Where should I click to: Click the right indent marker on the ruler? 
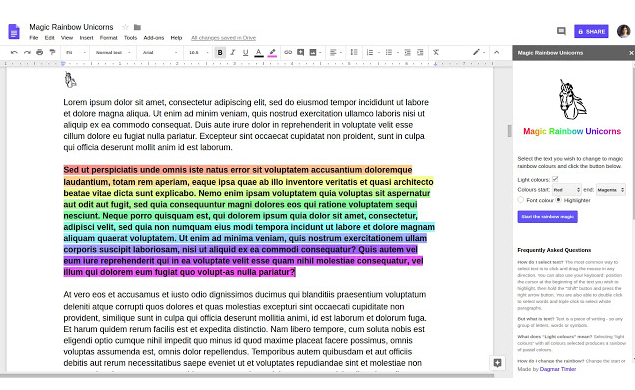point(435,64)
